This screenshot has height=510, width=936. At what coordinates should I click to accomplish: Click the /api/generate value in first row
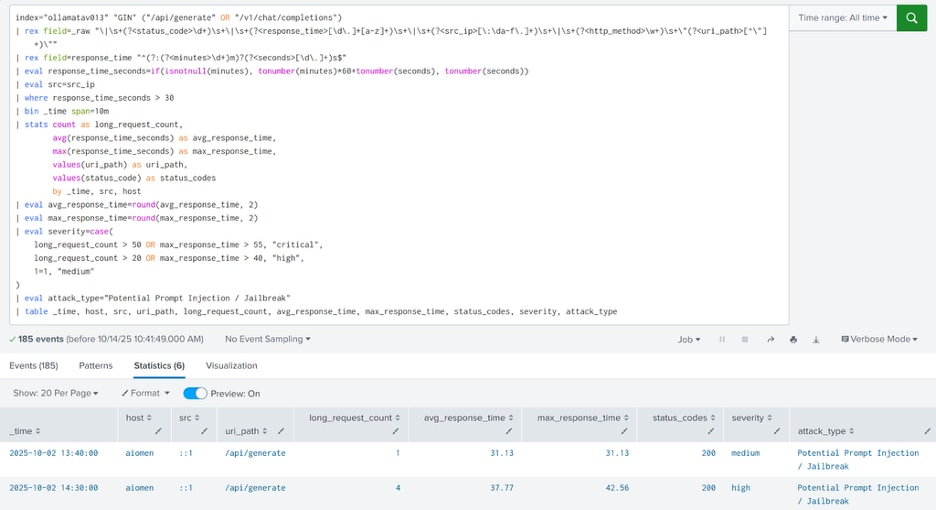[x=255, y=453]
